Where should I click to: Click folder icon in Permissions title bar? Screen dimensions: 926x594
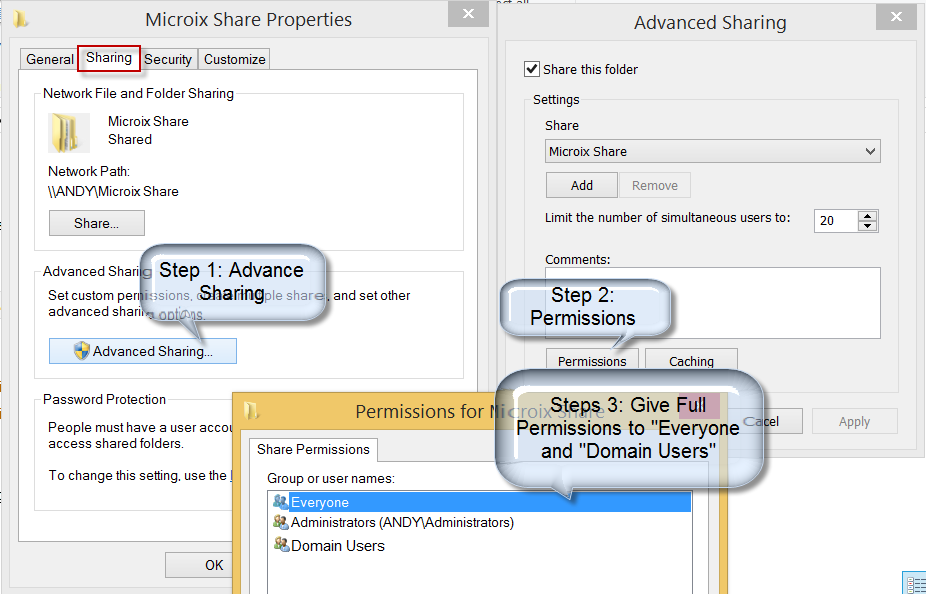[x=252, y=411]
